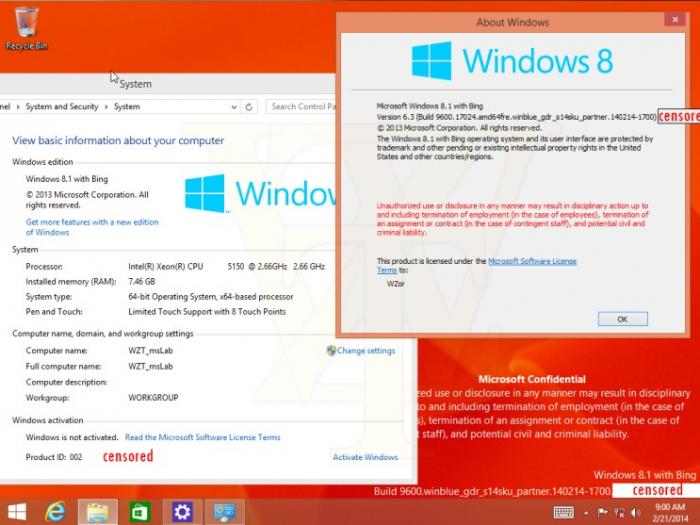Click the Change settings link
The image size is (700, 525).
tap(365, 351)
